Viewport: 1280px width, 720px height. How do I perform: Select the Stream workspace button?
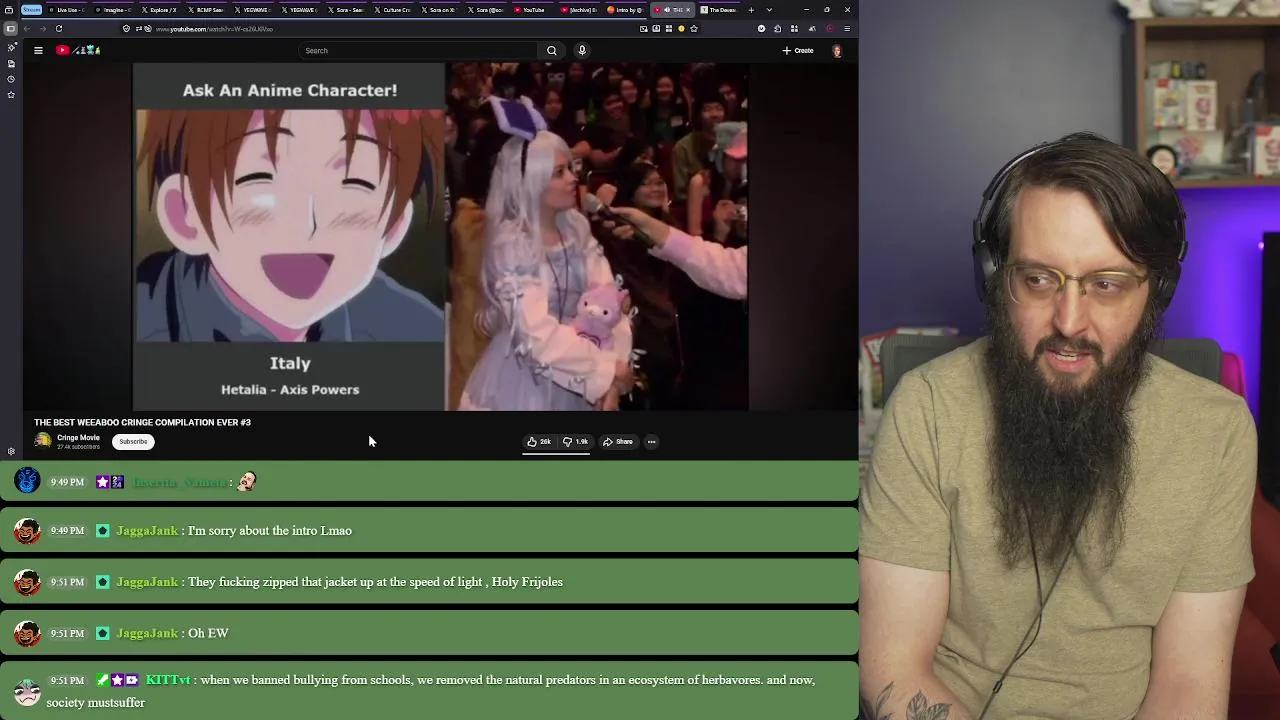31,10
